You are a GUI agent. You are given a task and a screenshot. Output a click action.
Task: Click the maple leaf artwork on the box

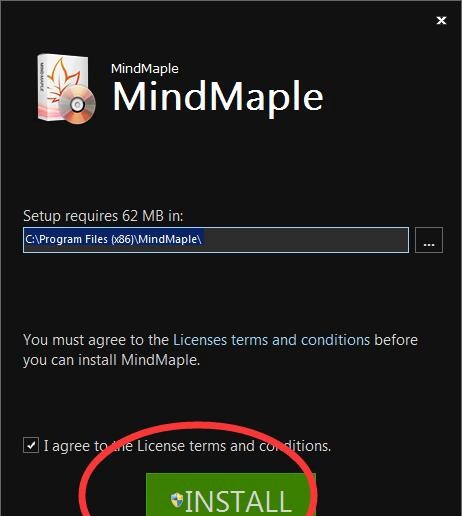[63, 80]
